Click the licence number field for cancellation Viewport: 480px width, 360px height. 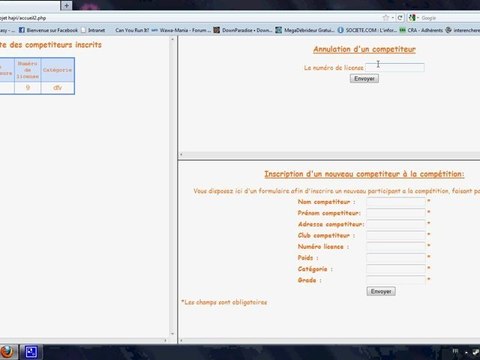point(395,68)
